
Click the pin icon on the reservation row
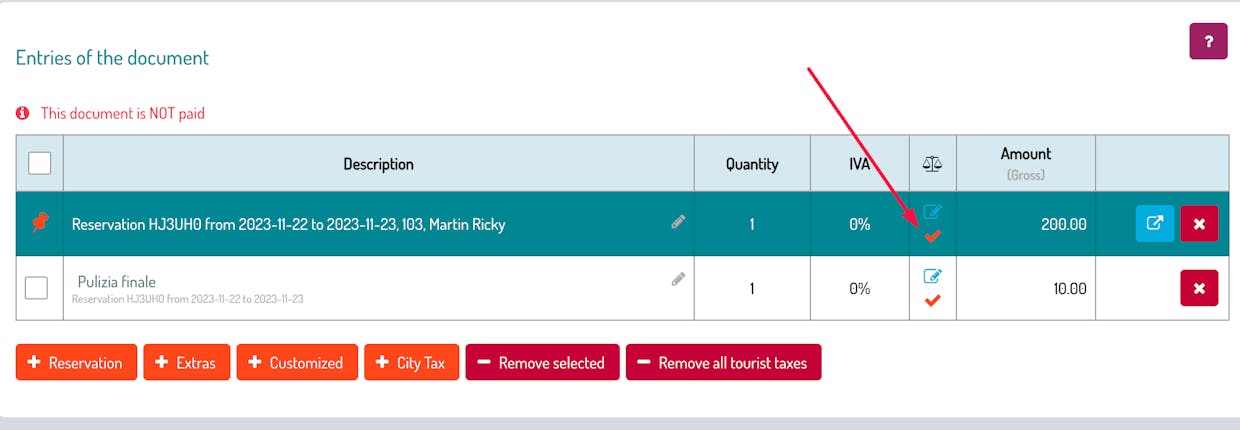39,224
